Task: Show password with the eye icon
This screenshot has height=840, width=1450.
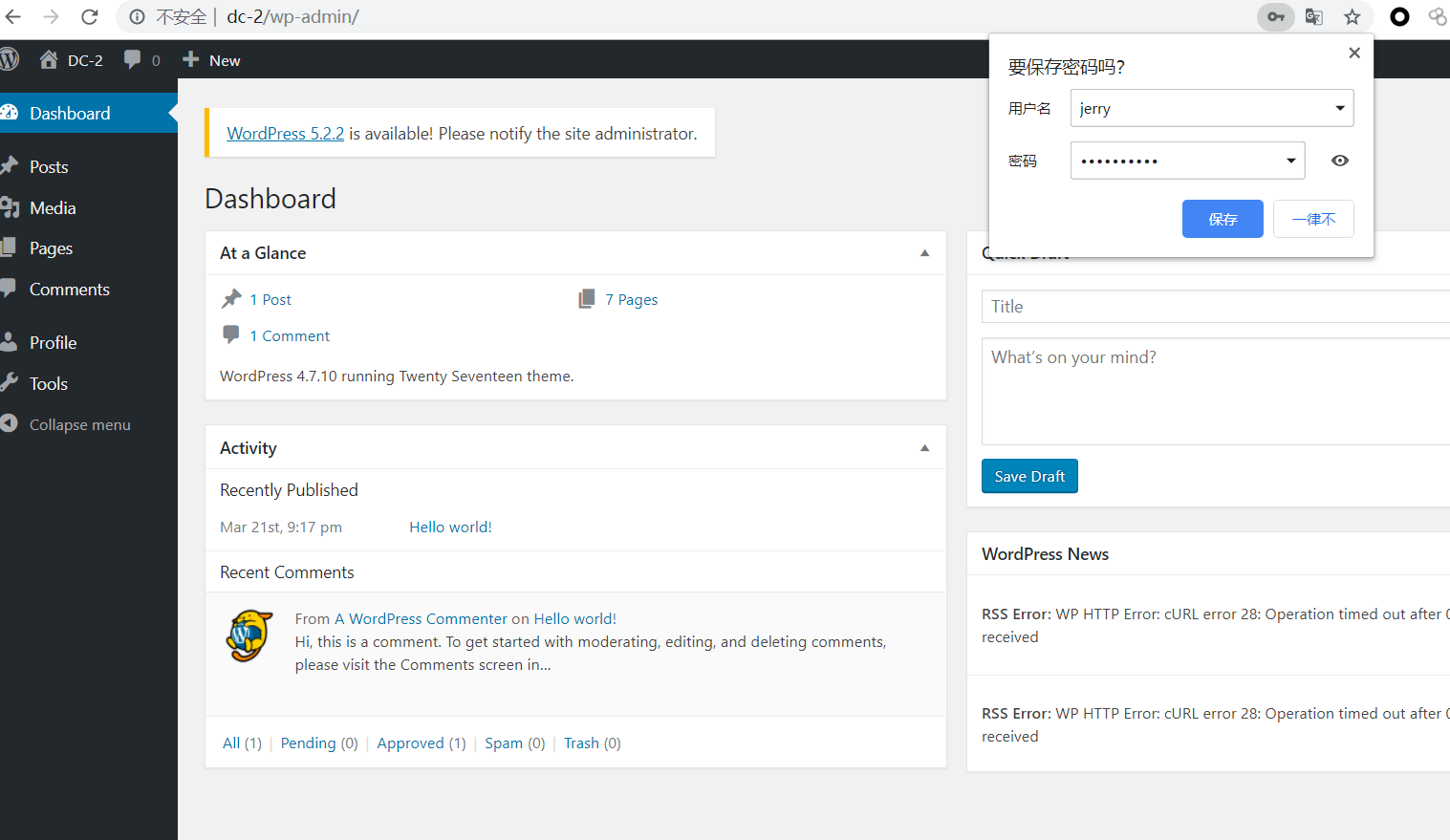Action: click(1340, 161)
